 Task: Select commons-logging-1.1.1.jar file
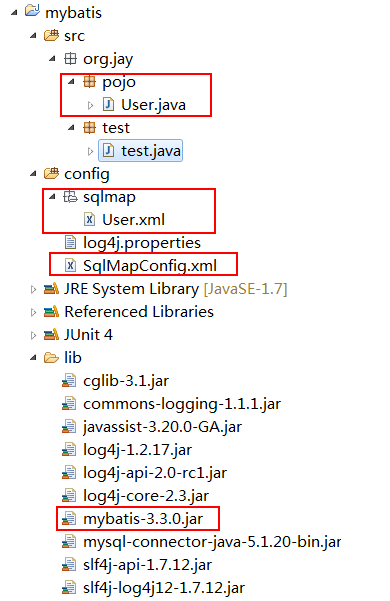tap(182, 404)
